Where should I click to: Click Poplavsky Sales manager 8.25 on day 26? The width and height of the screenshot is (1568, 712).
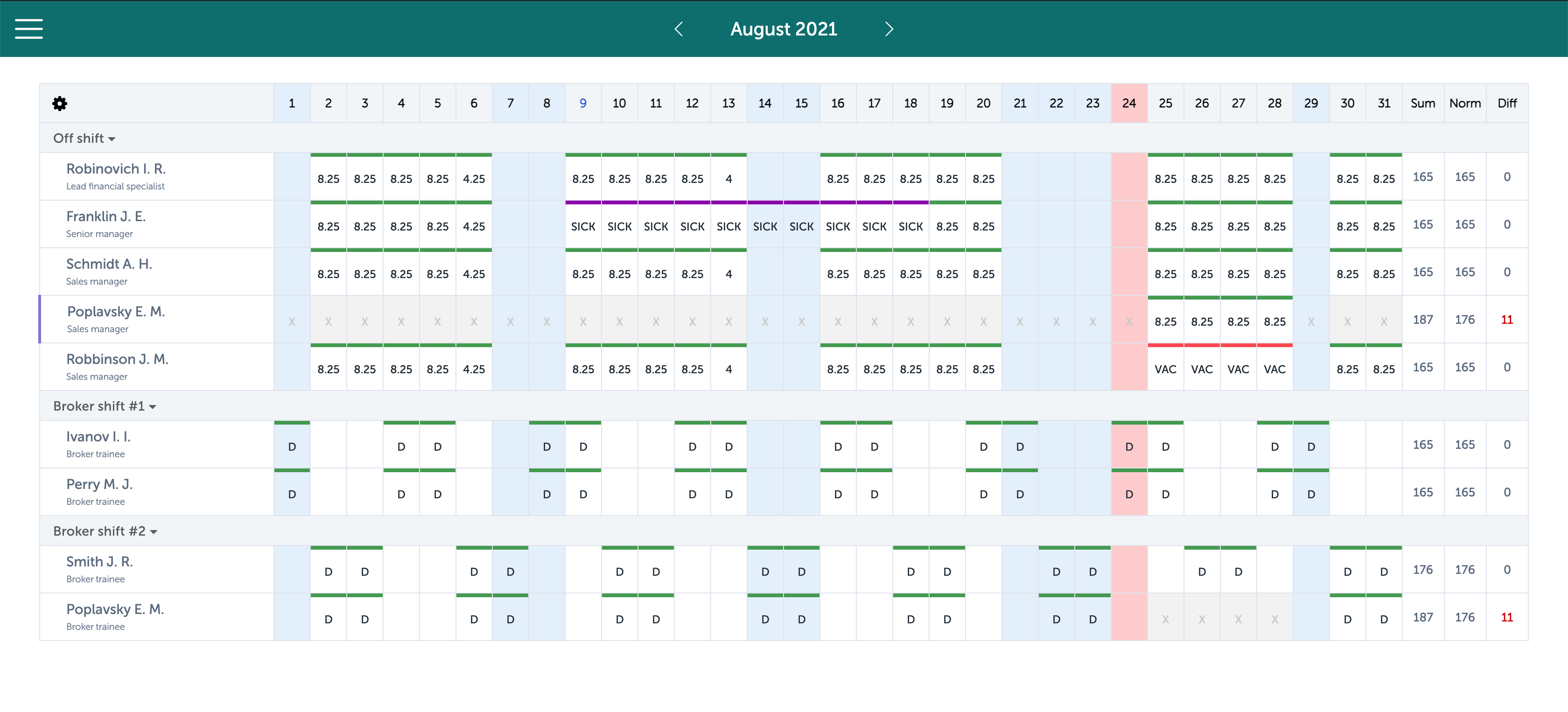point(1202,322)
